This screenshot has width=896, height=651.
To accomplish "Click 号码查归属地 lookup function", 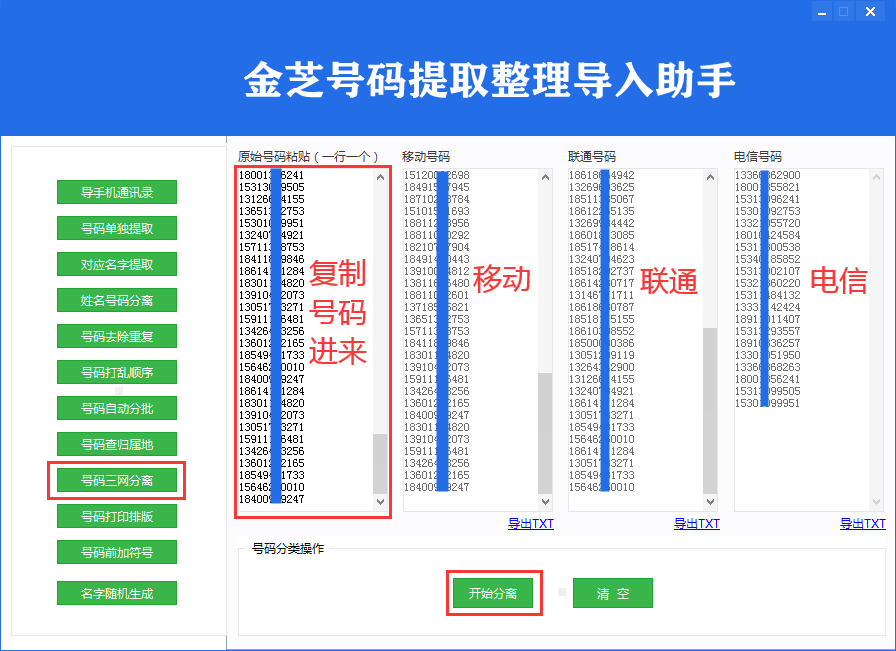I will (117, 444).
